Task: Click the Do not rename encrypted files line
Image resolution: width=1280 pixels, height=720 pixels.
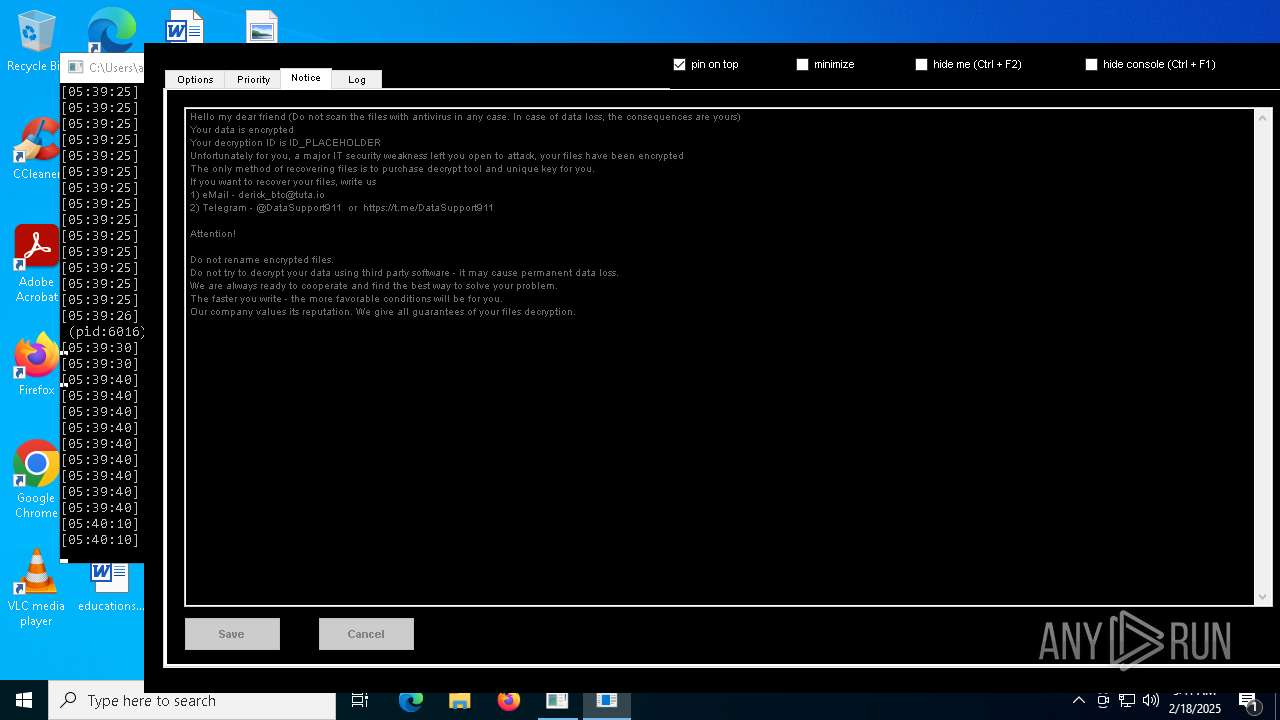Action: 262,260
